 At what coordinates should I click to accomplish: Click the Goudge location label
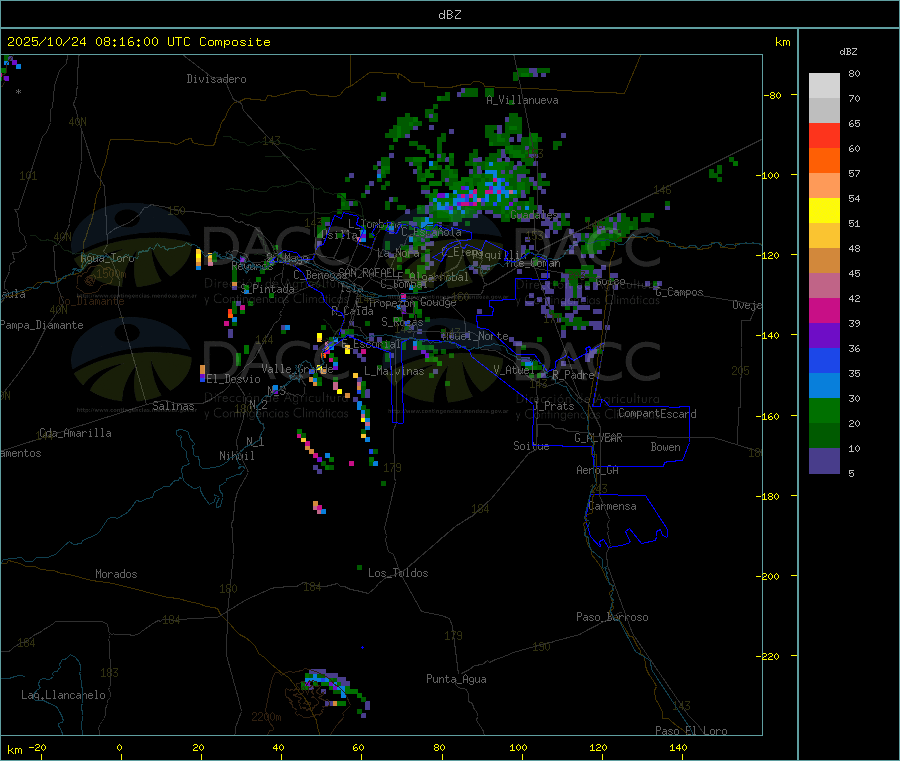438,302
